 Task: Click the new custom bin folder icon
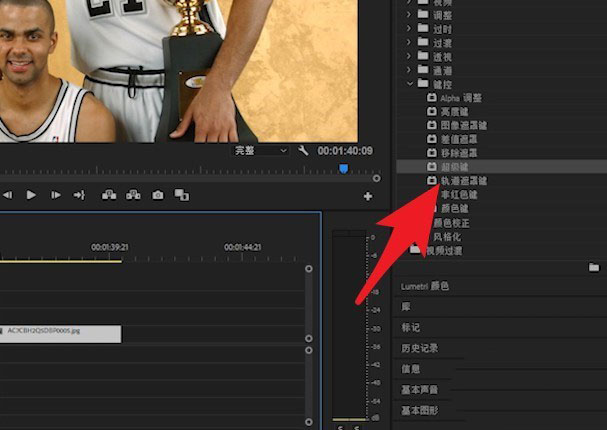[x=594, y=267]
